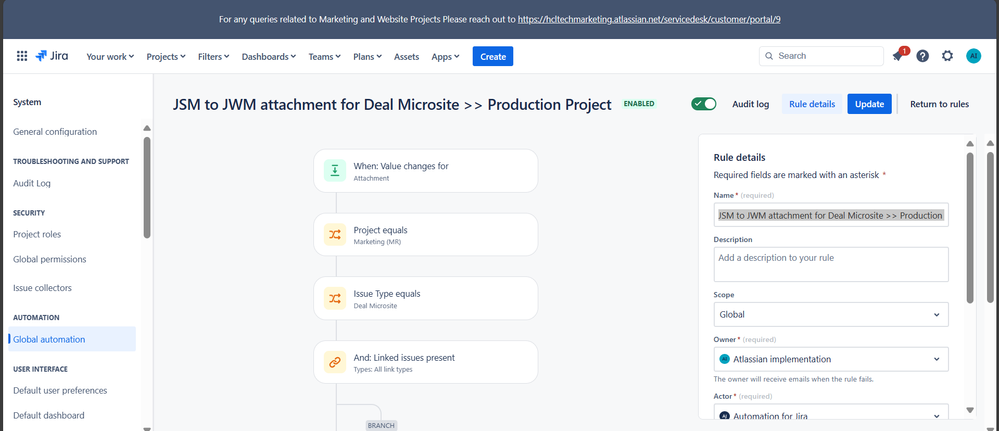
Task: Open the Actor dropdown
Action: point(831,412)
